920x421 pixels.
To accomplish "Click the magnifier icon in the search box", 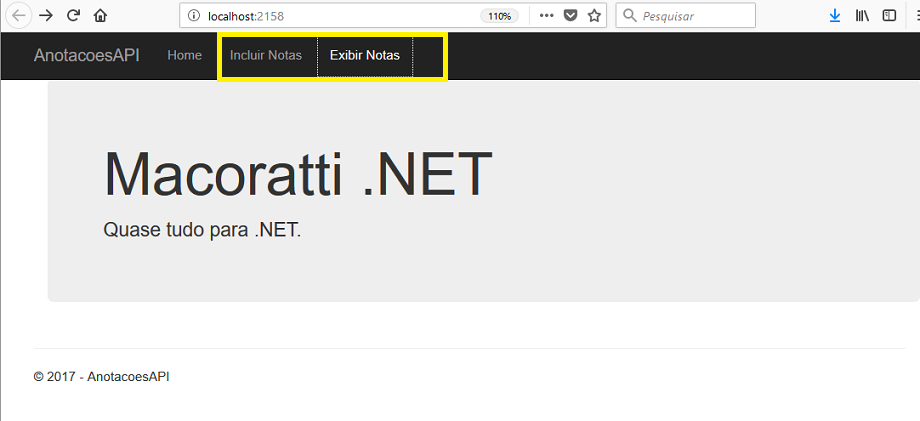I will click(630, 16).
